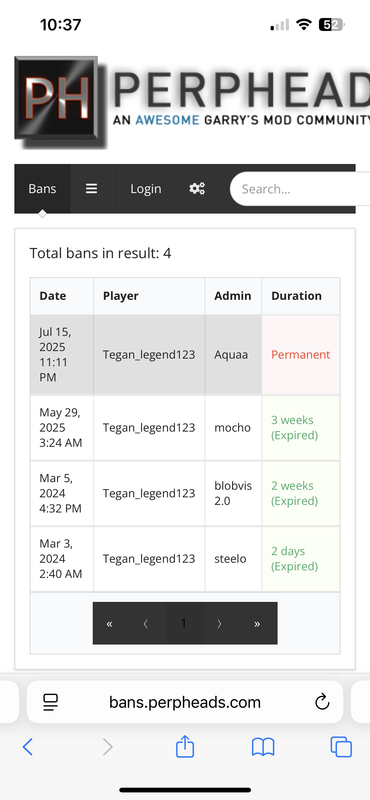Show open Safari tabs
The height and width of the screenshot is (800, 370).
(x=341, y=747)
